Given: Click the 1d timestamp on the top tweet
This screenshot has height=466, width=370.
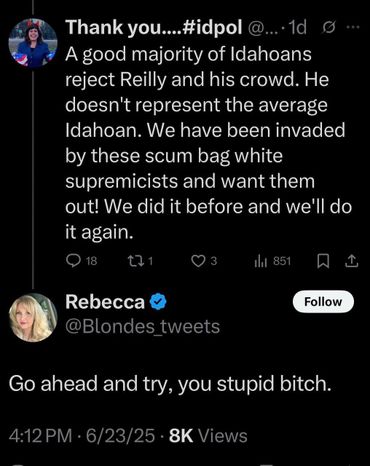Looking at the screenshot, I should [x=297, y=28].
